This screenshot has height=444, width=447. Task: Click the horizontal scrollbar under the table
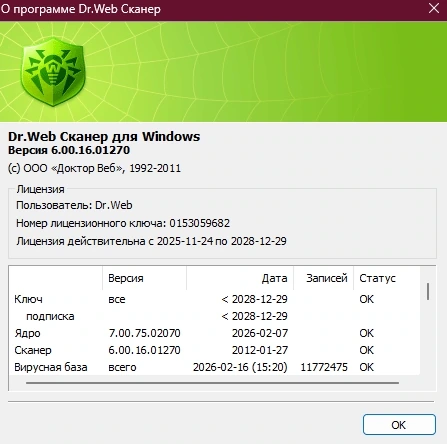212,383
